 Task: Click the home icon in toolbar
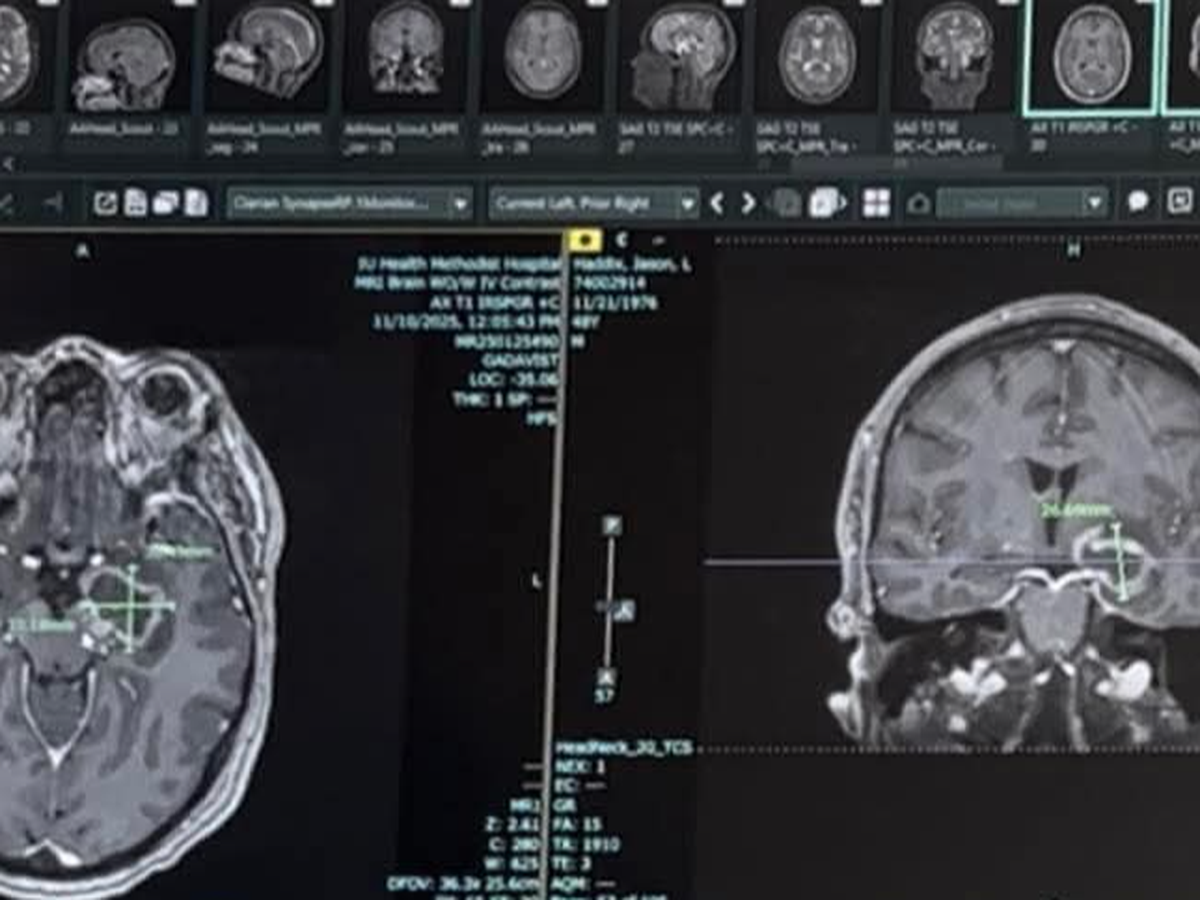918,204
